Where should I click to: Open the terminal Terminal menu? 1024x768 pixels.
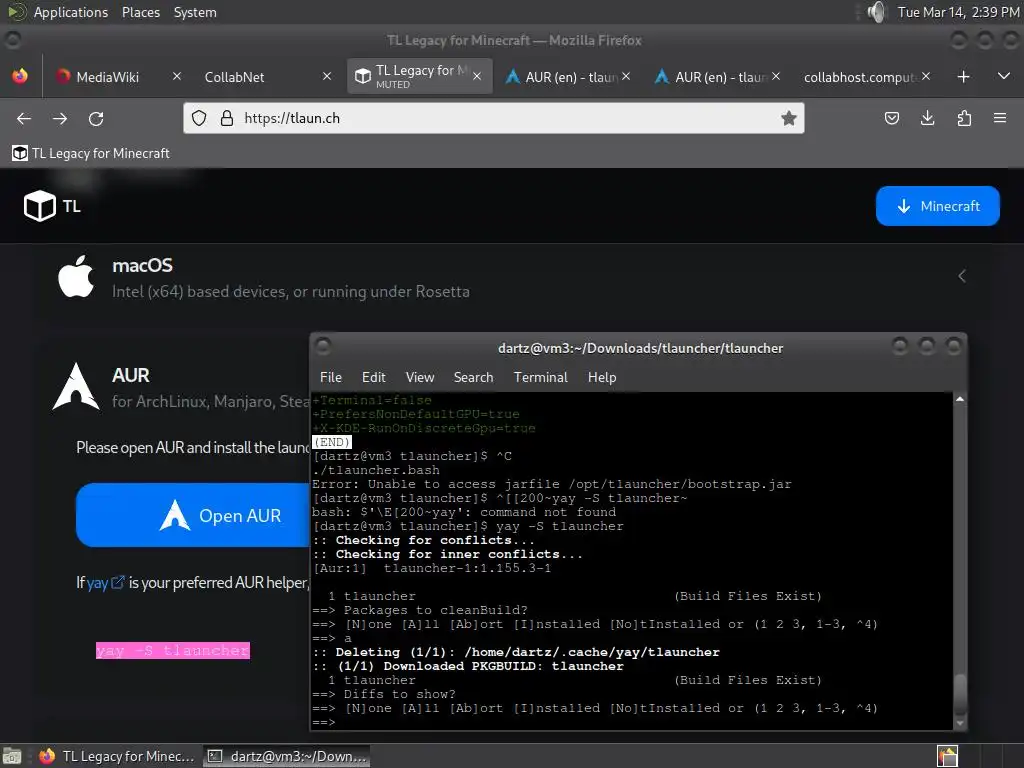point(541,377)
